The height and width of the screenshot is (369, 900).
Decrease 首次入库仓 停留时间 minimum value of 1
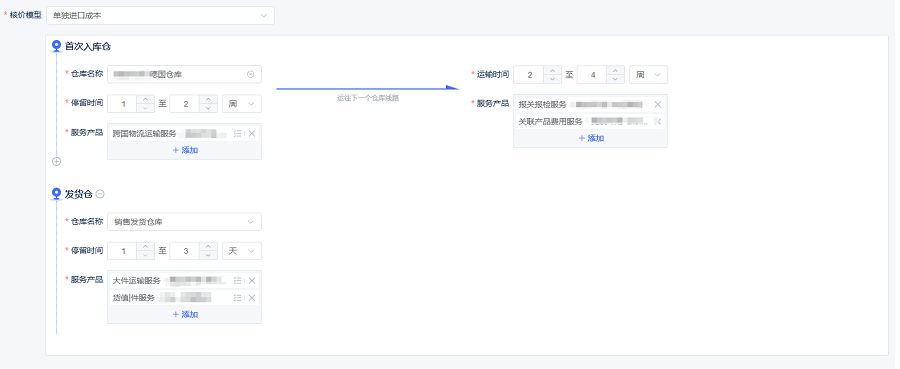point(145,108)
